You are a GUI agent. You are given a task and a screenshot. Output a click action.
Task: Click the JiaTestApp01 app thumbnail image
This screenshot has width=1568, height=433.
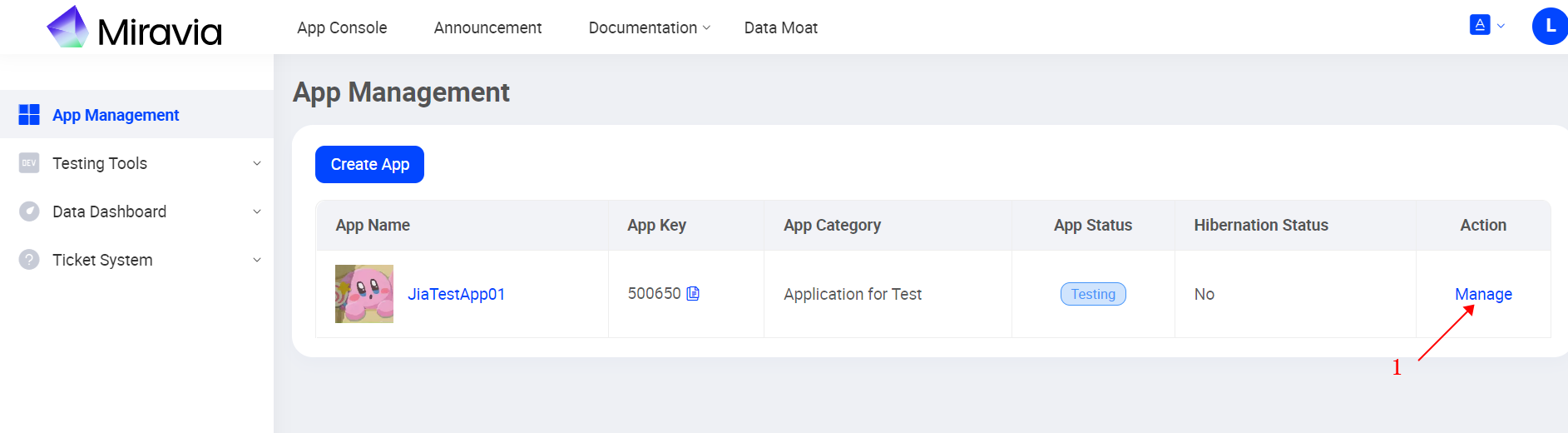pyautogui.click(x=364, y=294)
